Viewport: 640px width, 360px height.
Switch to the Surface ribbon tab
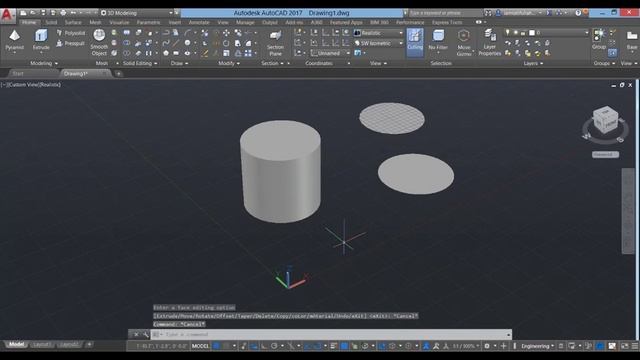point(73,22)
